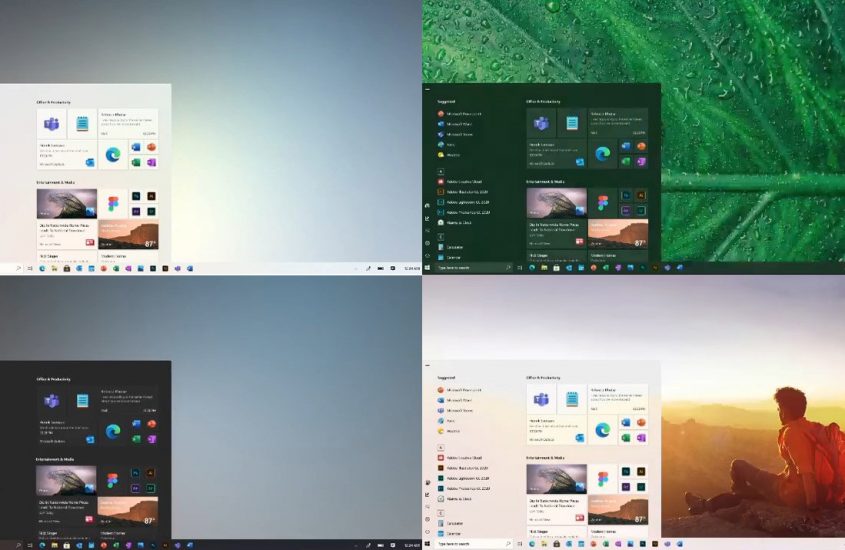Open the Teams tile in the light Start menu
845x550 pixels.
[x=52, y=123]
